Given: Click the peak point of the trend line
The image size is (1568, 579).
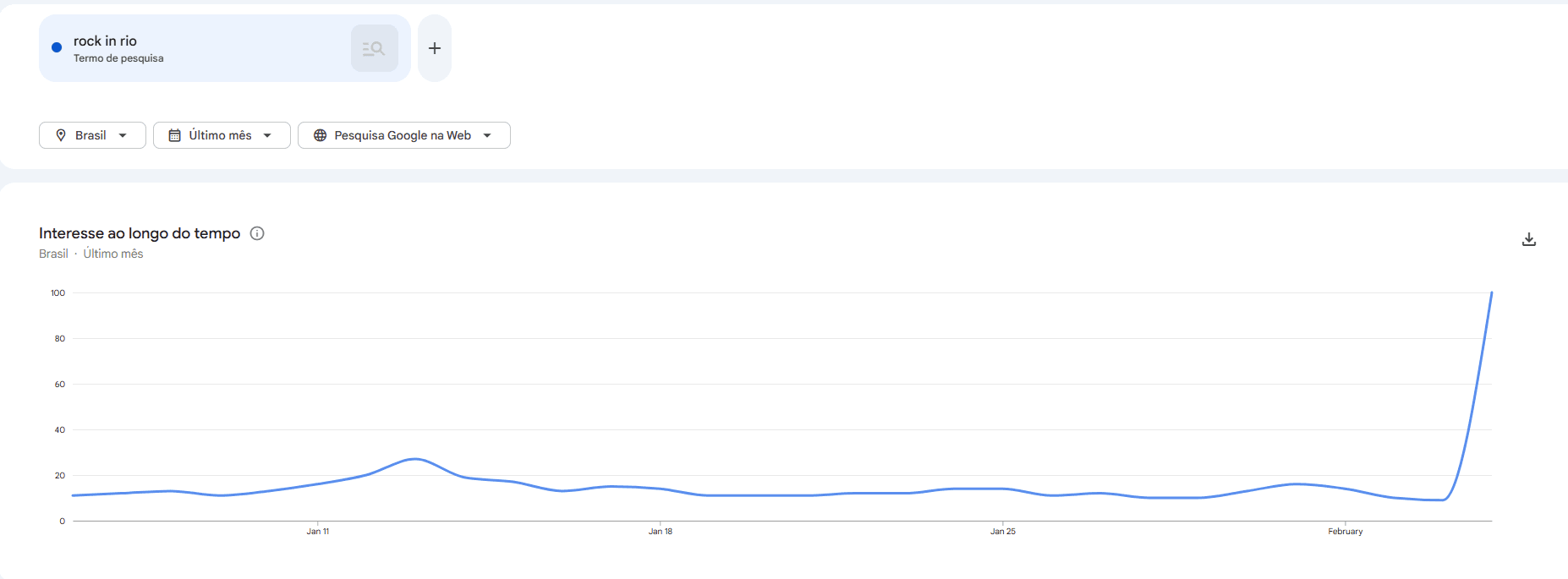Looking at the screenshot, I should tap(1491, 293).
